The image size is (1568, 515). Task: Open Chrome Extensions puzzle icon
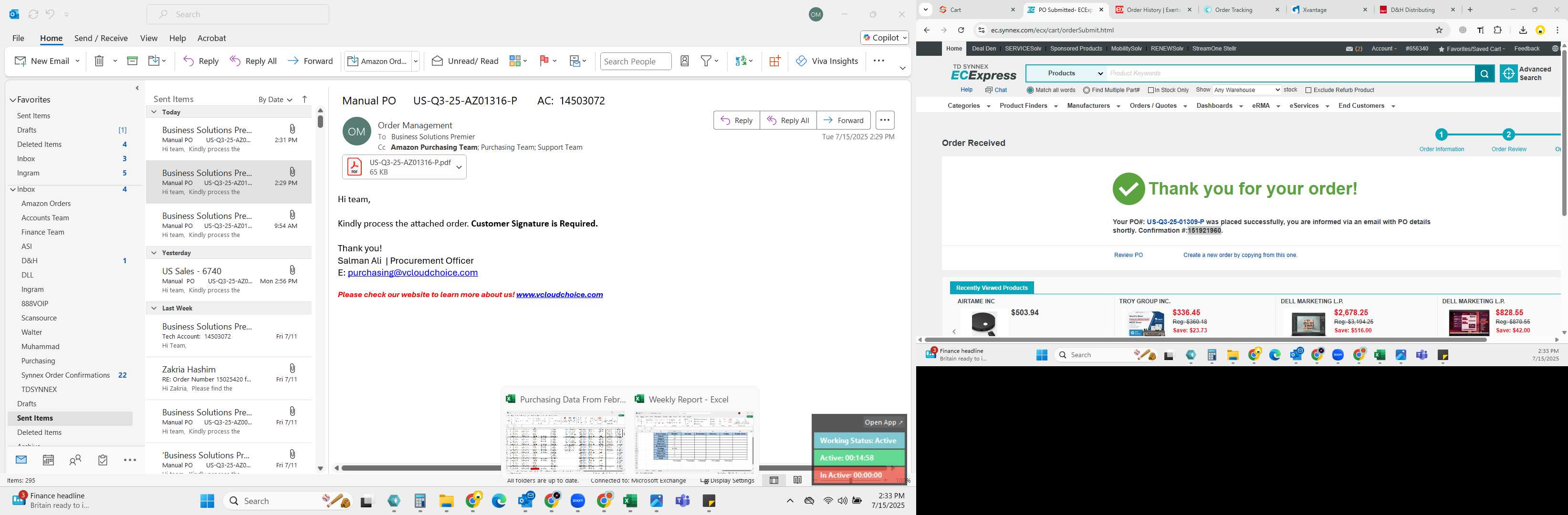coord(1498,30)
